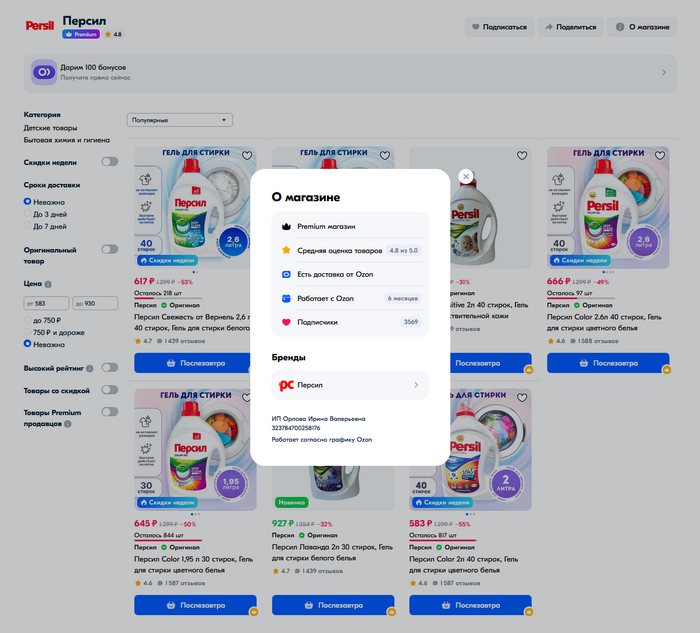The width and height of the screenshot is (700, 633).
Task: Click info icon next to Товары Premium продавцов
Action: 68,424
